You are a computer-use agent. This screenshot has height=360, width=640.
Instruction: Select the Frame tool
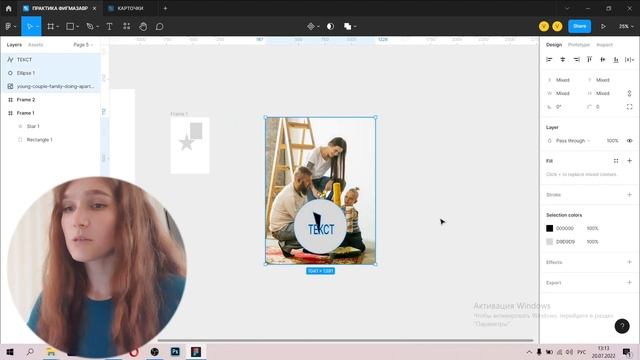pyautogui.click(x=51, y=27)
